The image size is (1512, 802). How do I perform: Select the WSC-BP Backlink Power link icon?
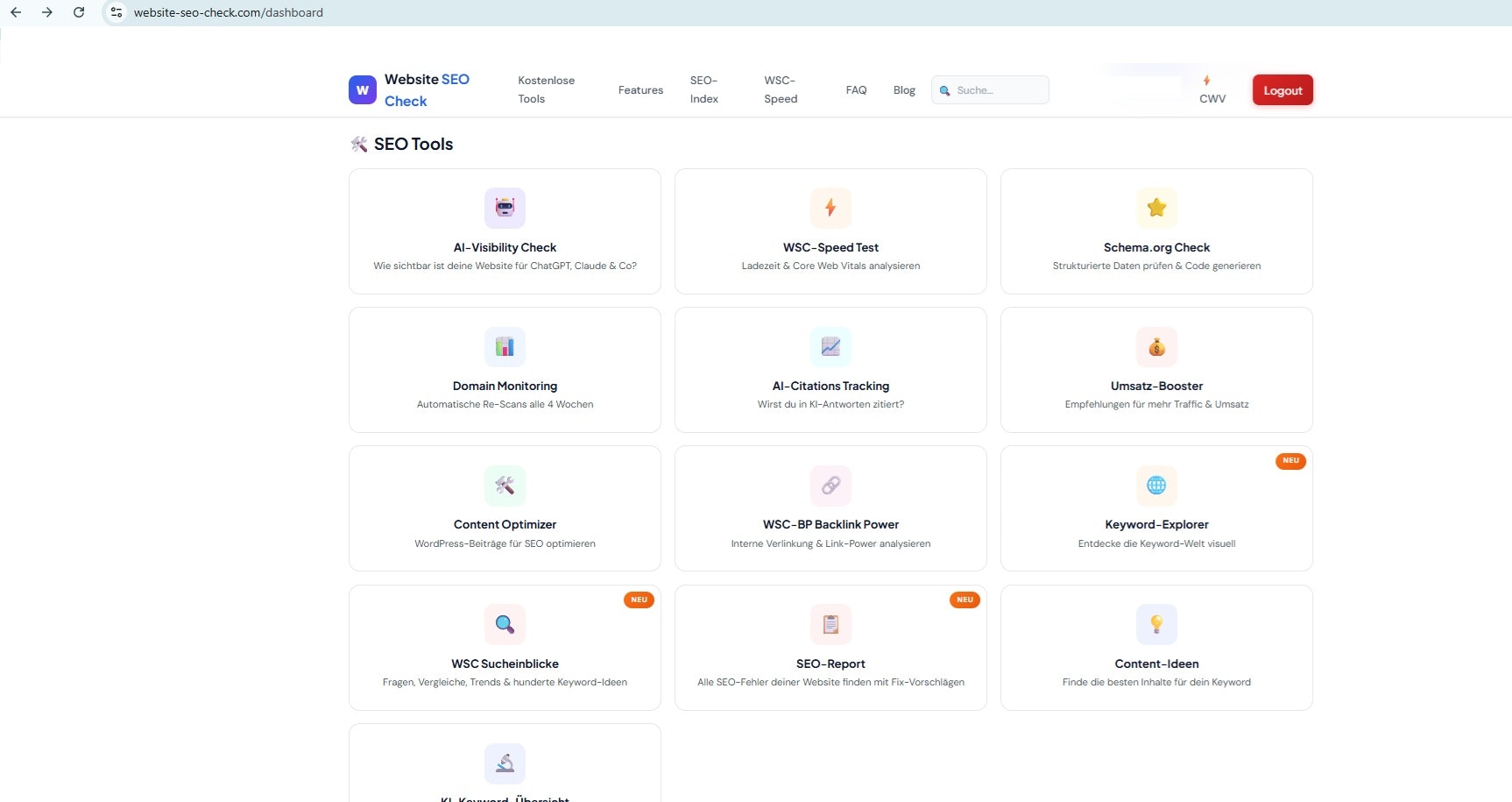[x=830, y=486]
